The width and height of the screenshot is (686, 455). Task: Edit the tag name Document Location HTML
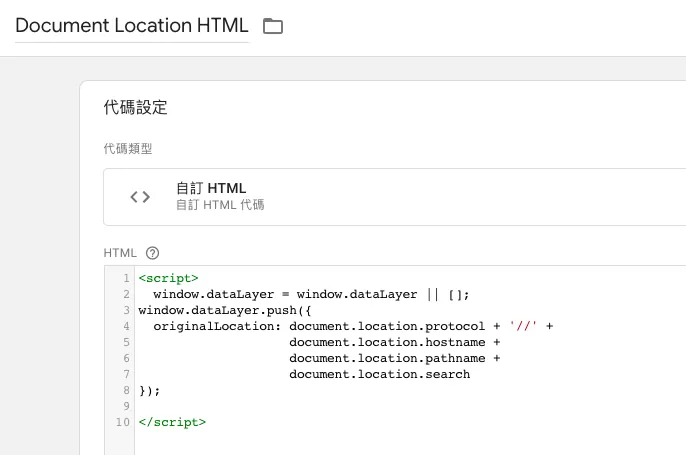[132, 25]
